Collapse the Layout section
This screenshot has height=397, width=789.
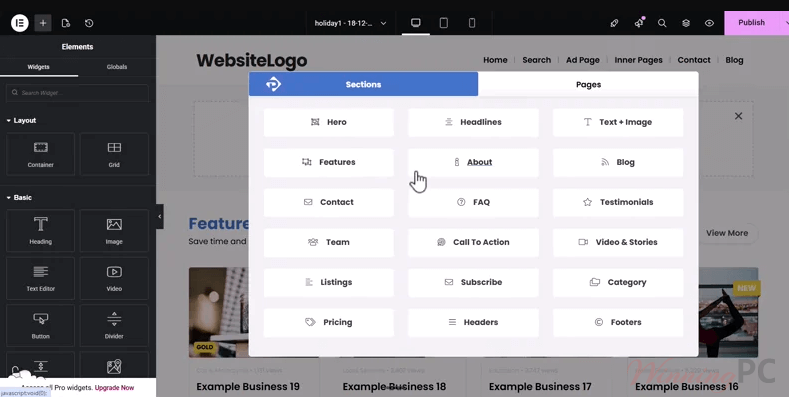tap(21, 121)
